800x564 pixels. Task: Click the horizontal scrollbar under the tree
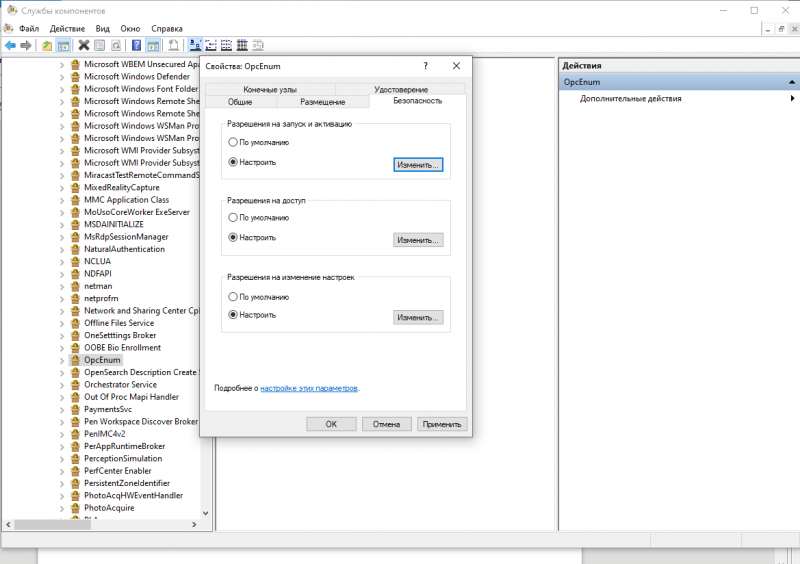tap(100, 524)
